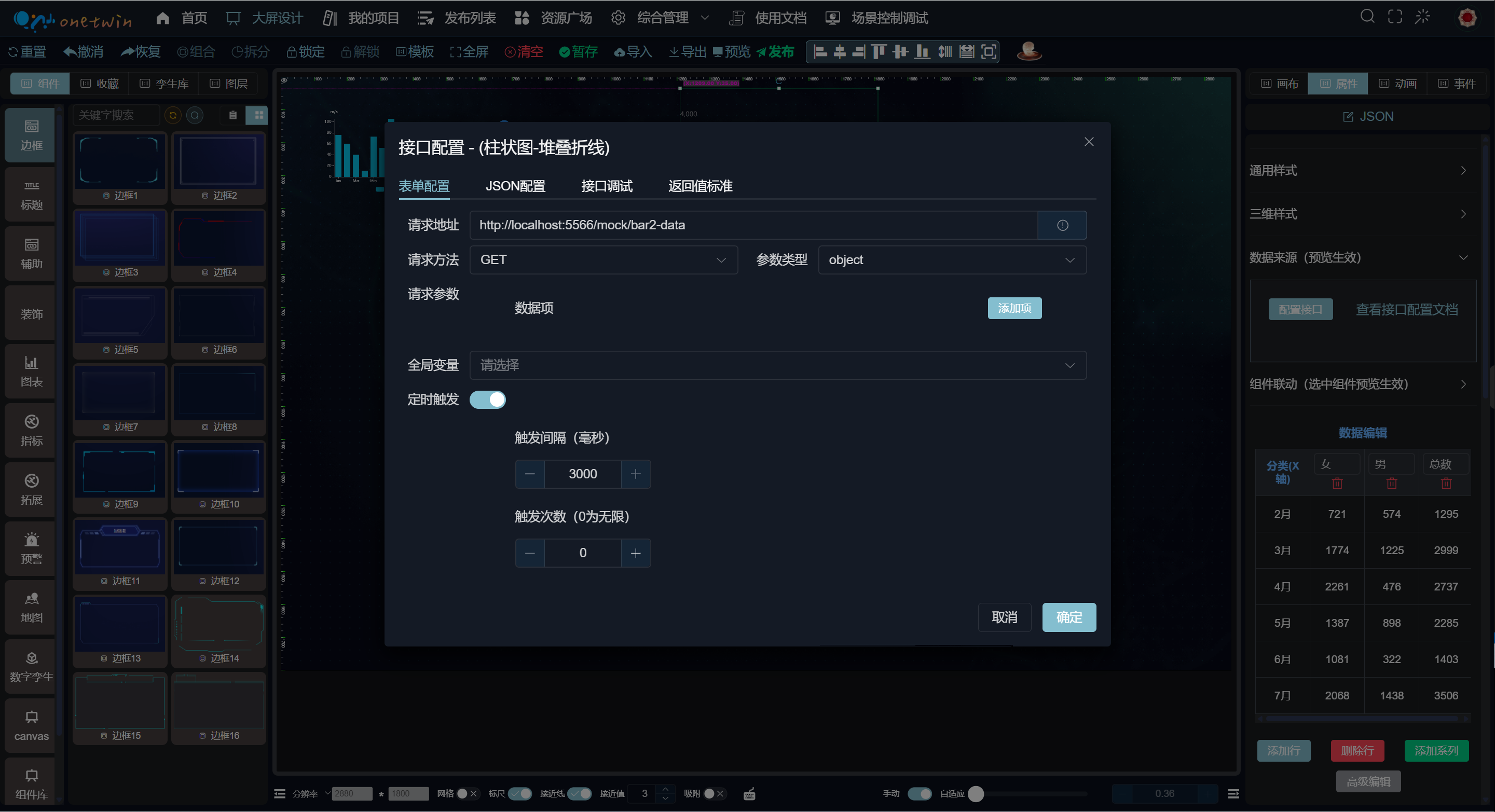Select the 图表 chart category icon
This screenshot has height=812, width=1495.
pyautogui.click(x=31, y=371)
